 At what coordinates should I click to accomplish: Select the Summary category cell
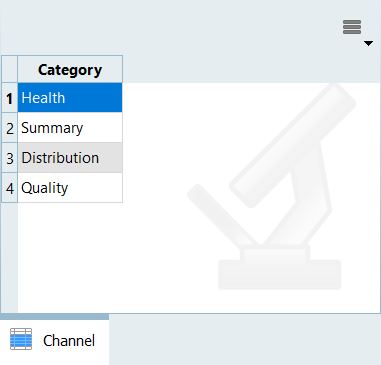pos(70,128)
